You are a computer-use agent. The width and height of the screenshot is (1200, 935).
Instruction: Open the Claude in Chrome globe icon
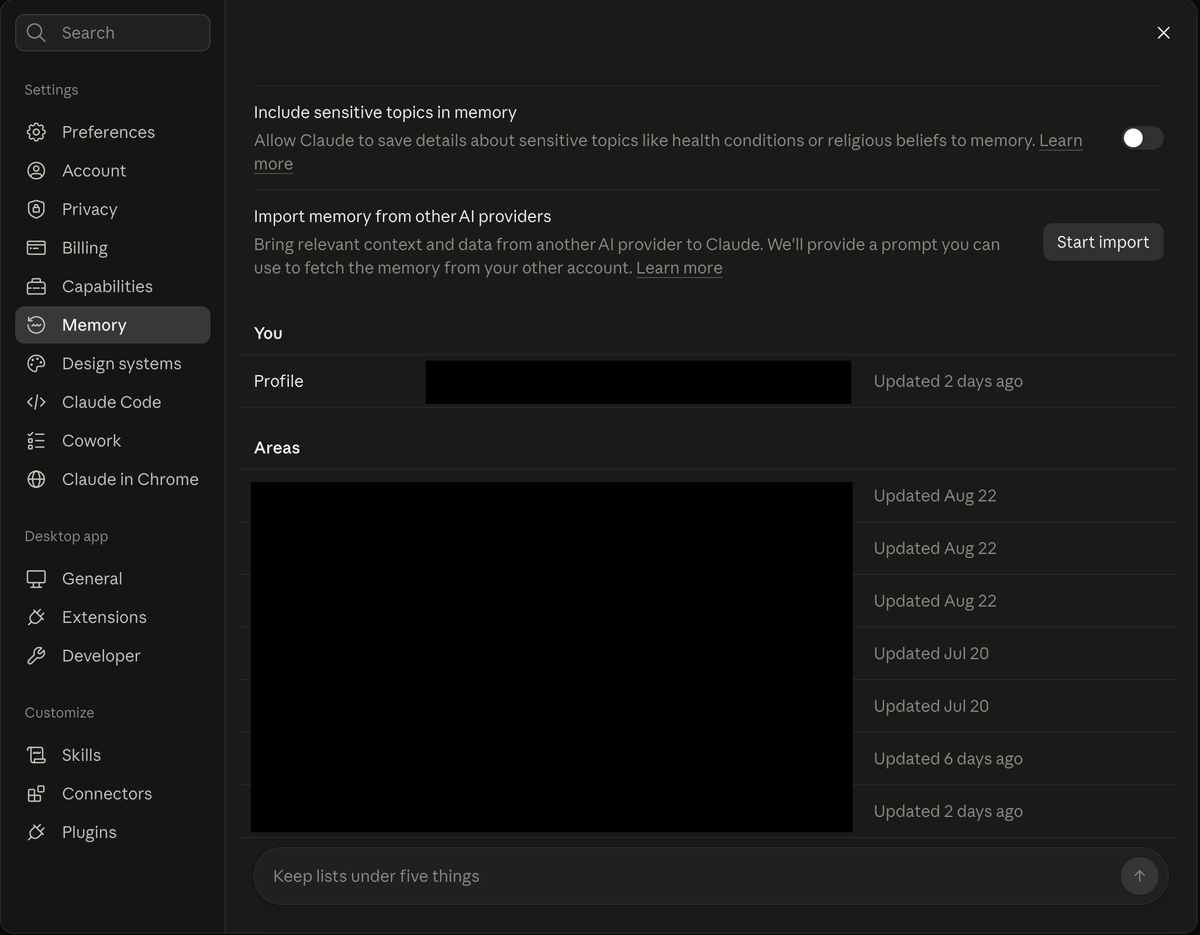pyautogui.click(x=36, y=479)
